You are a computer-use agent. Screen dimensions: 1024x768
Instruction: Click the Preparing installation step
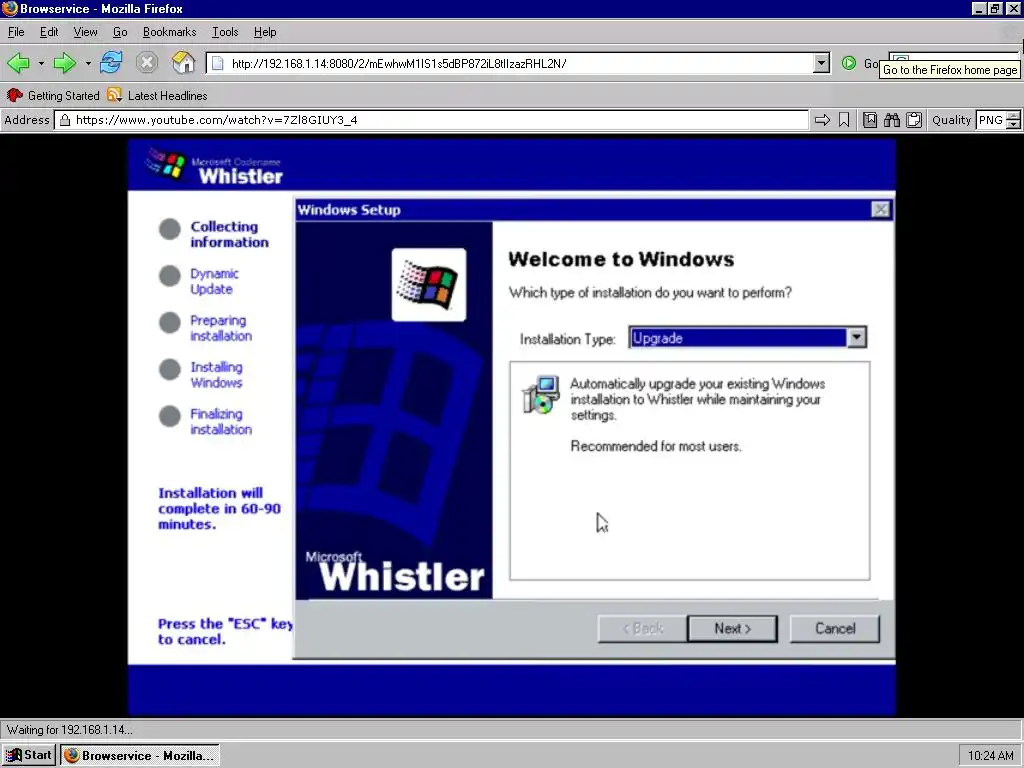pyautogui.click(x=221, y=328)
